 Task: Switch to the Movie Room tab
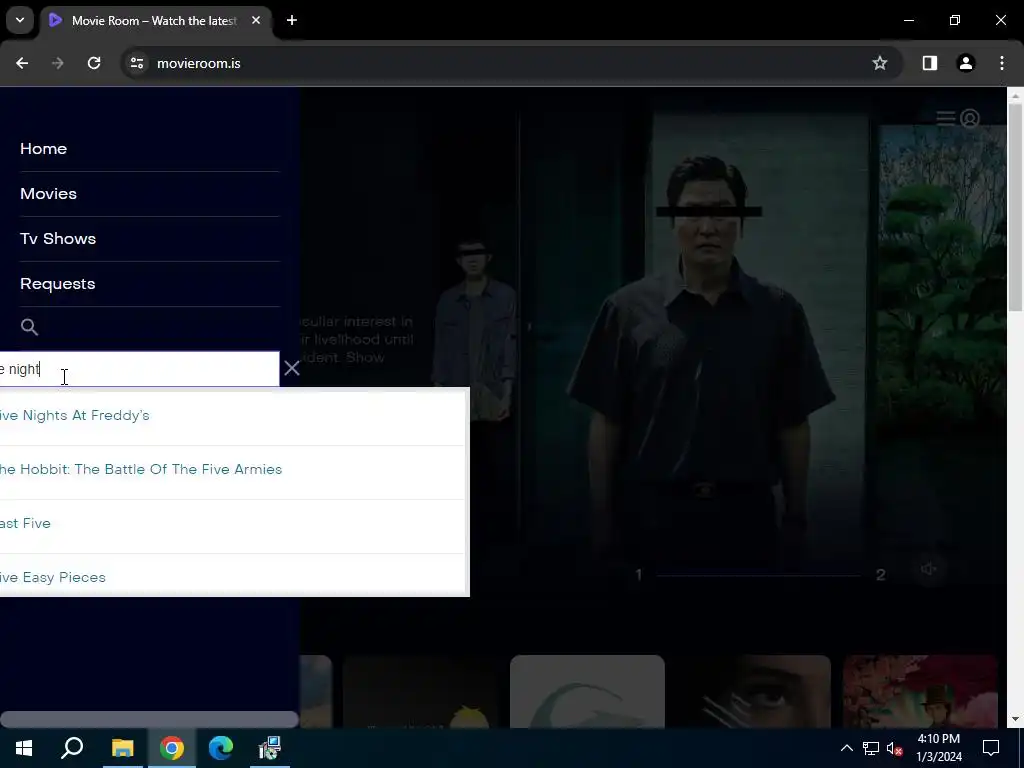155,21
